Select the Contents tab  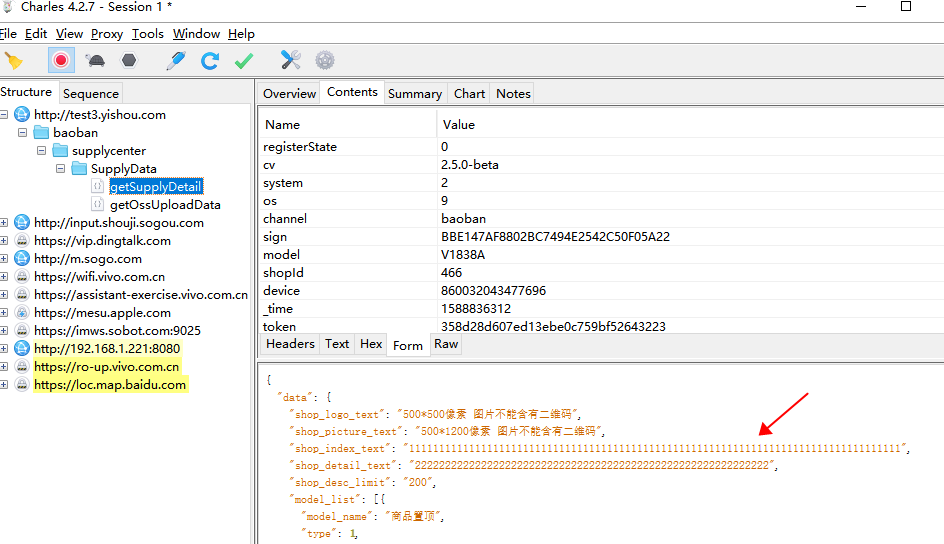coord(352,92)
